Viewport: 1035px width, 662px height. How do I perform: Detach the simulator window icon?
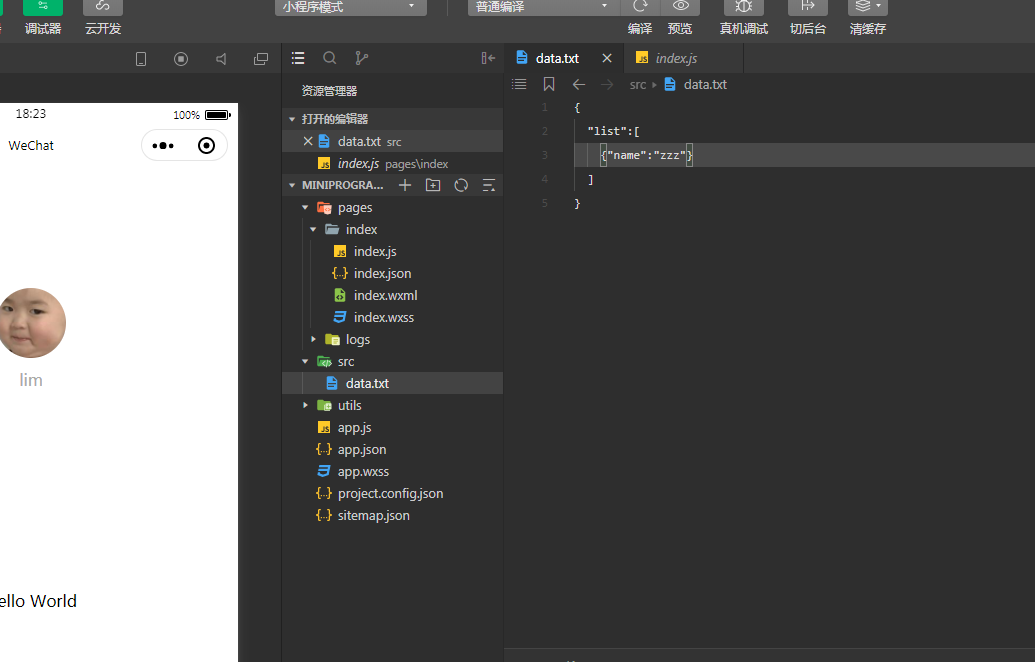coord(261,59)
